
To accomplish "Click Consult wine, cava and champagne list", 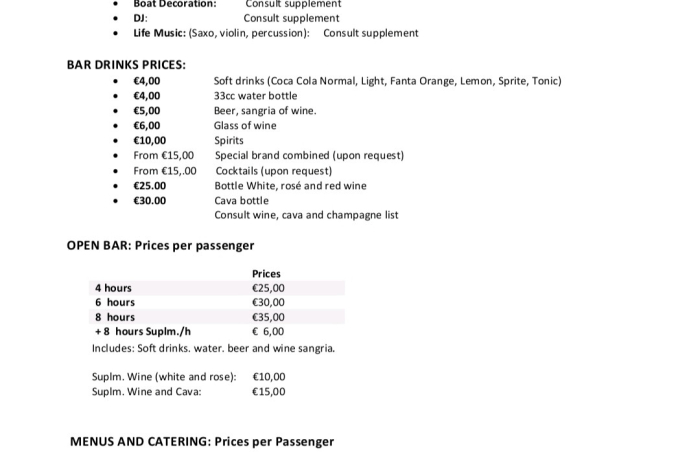I will point(306,215).
